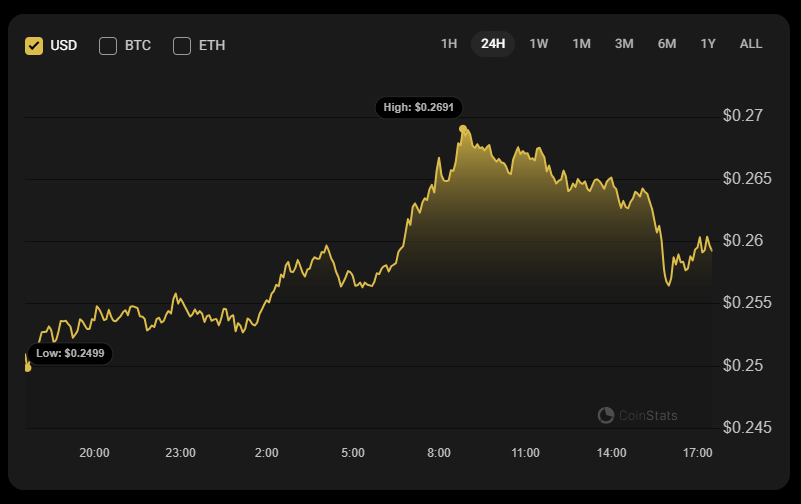This screenshot has width=801, height=504.
Task: Click the 5:00 time label
Action: pyautogui.click(x=353, y=453)
